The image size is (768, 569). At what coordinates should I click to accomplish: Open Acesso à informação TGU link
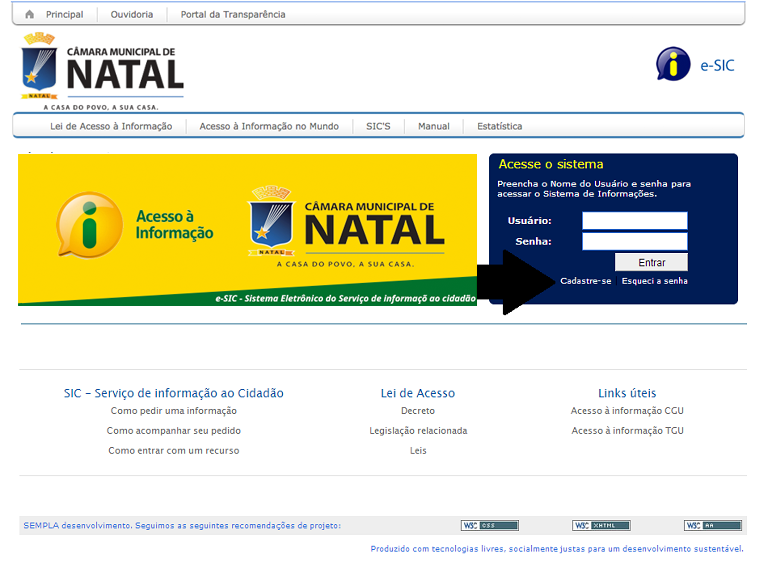pos(627,431)
